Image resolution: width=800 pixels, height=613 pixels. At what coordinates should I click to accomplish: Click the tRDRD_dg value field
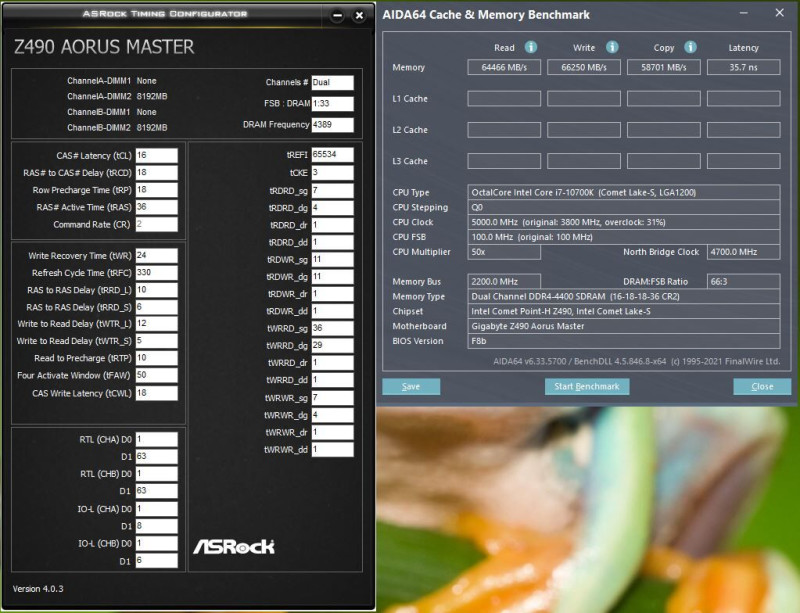(333, 208)
